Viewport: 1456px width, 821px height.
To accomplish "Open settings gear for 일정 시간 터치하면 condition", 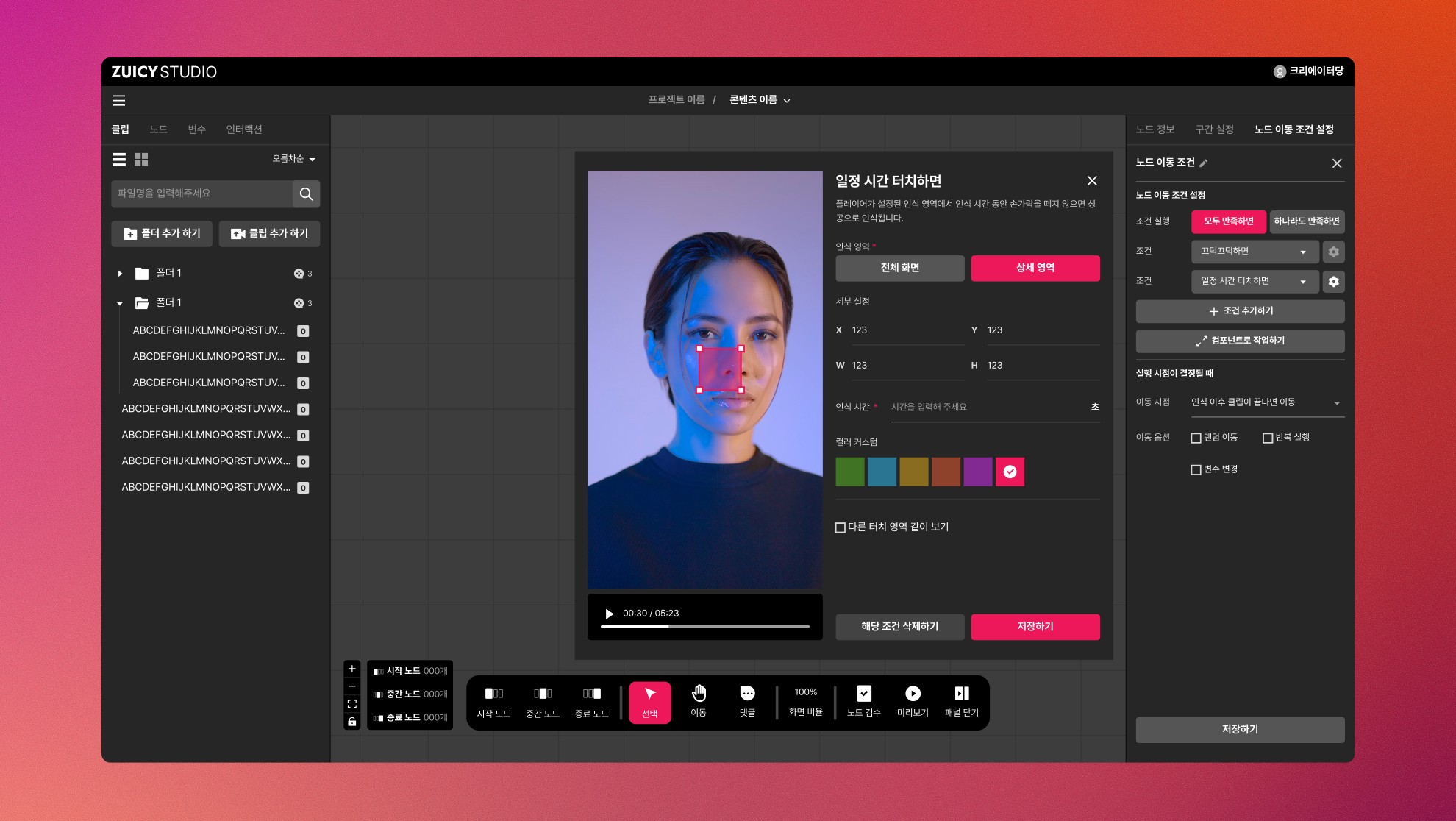I will [x=1333, y=282].
